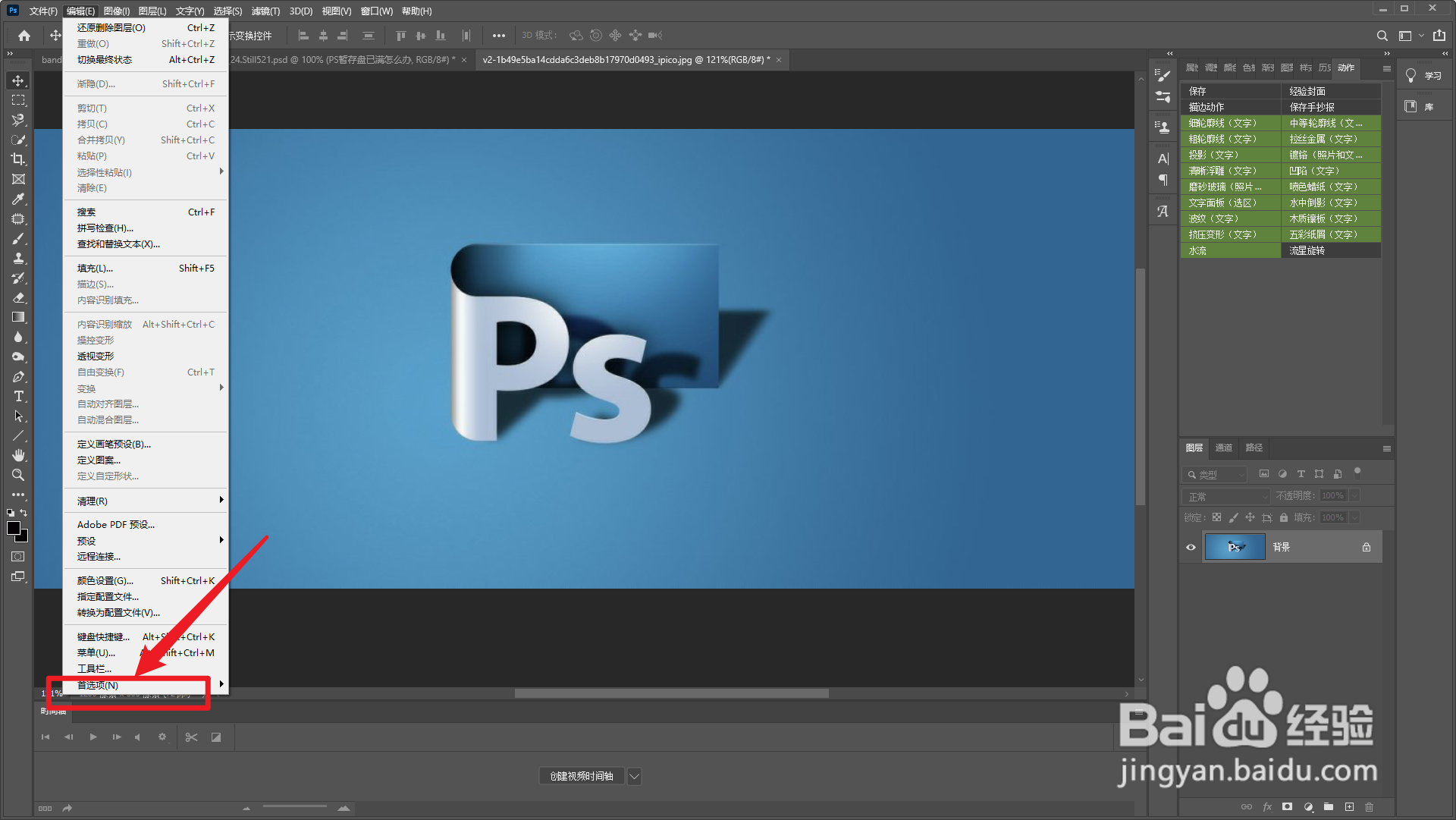
Task: Switch to the 通道 tab
Action: coord(1224,448)
